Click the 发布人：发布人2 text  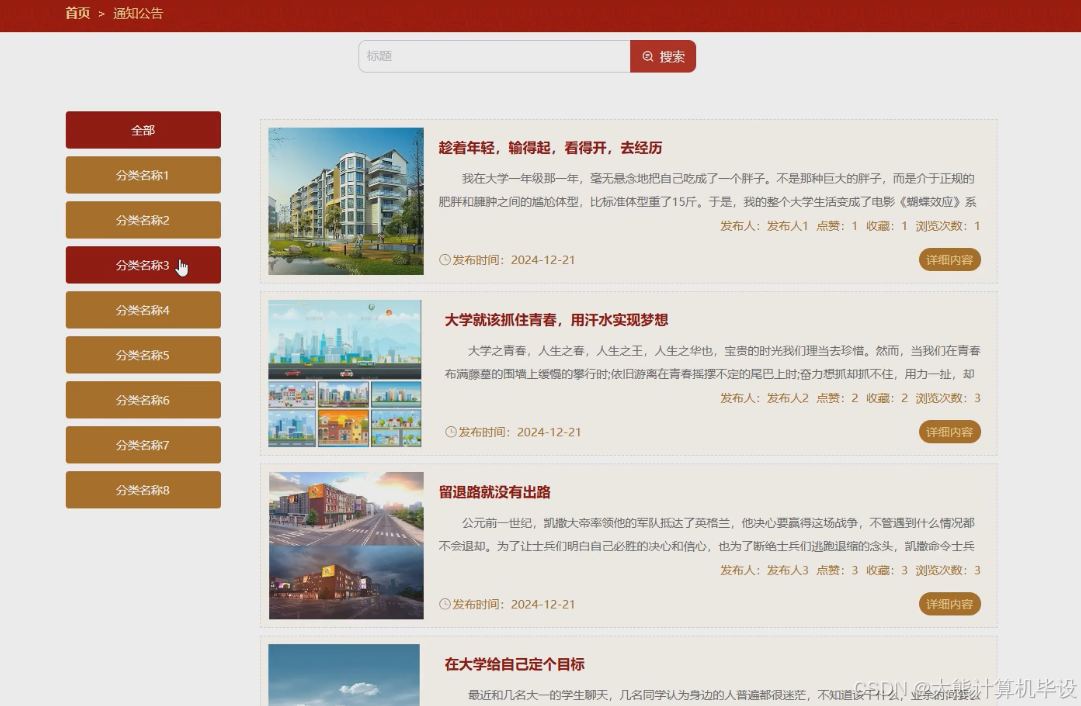(764, 398)
